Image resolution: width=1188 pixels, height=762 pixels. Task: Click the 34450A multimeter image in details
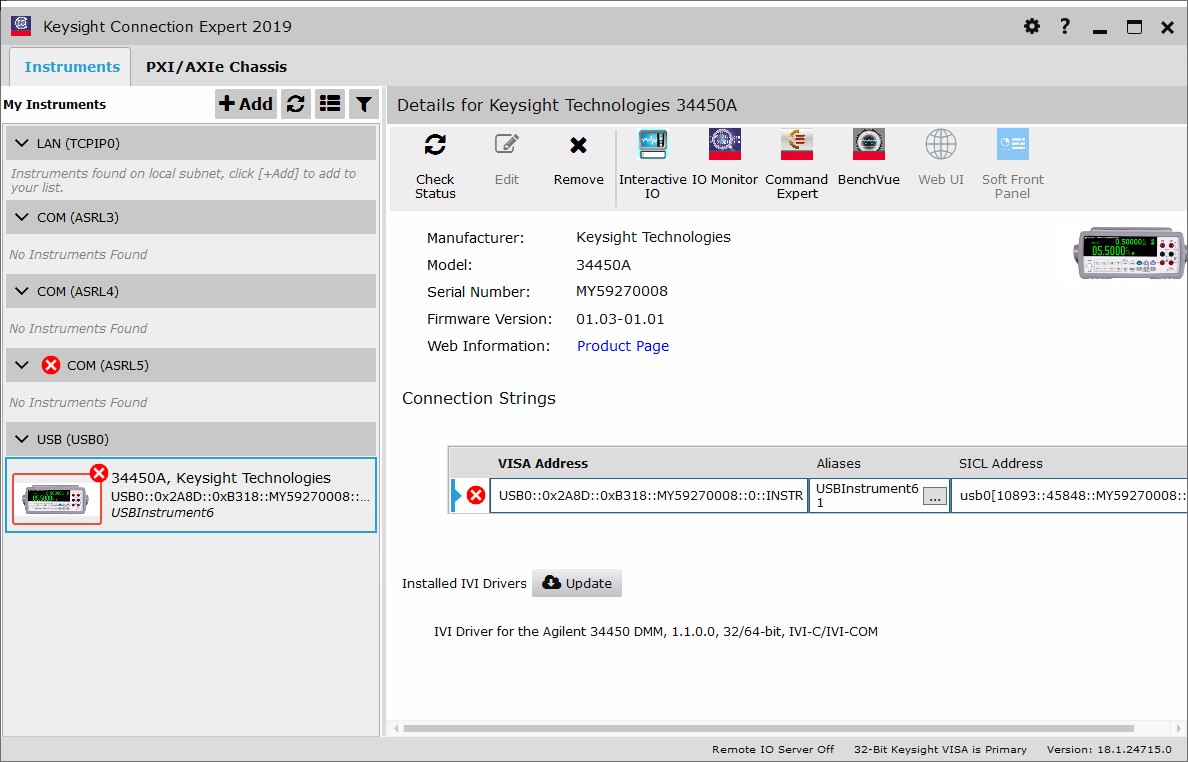tap(1131, 253)
